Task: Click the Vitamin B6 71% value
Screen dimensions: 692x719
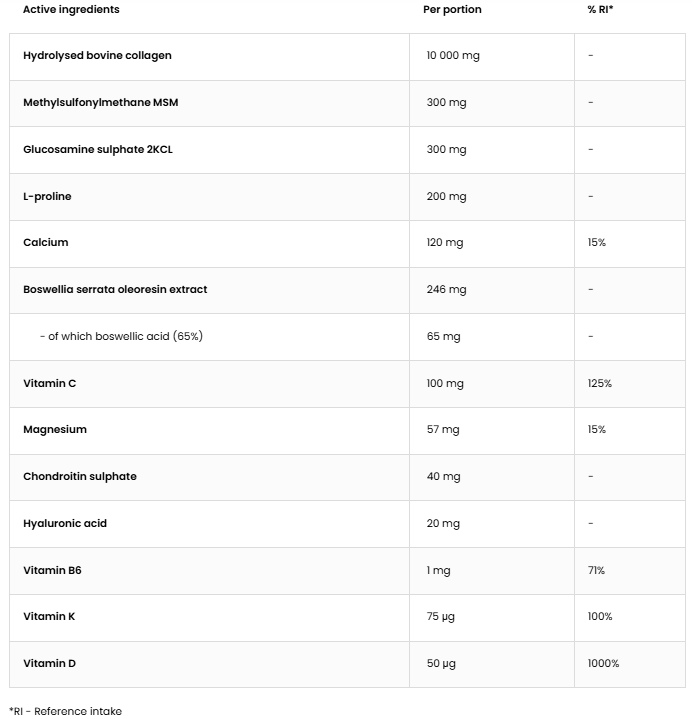Action: [x=596, y=570]
